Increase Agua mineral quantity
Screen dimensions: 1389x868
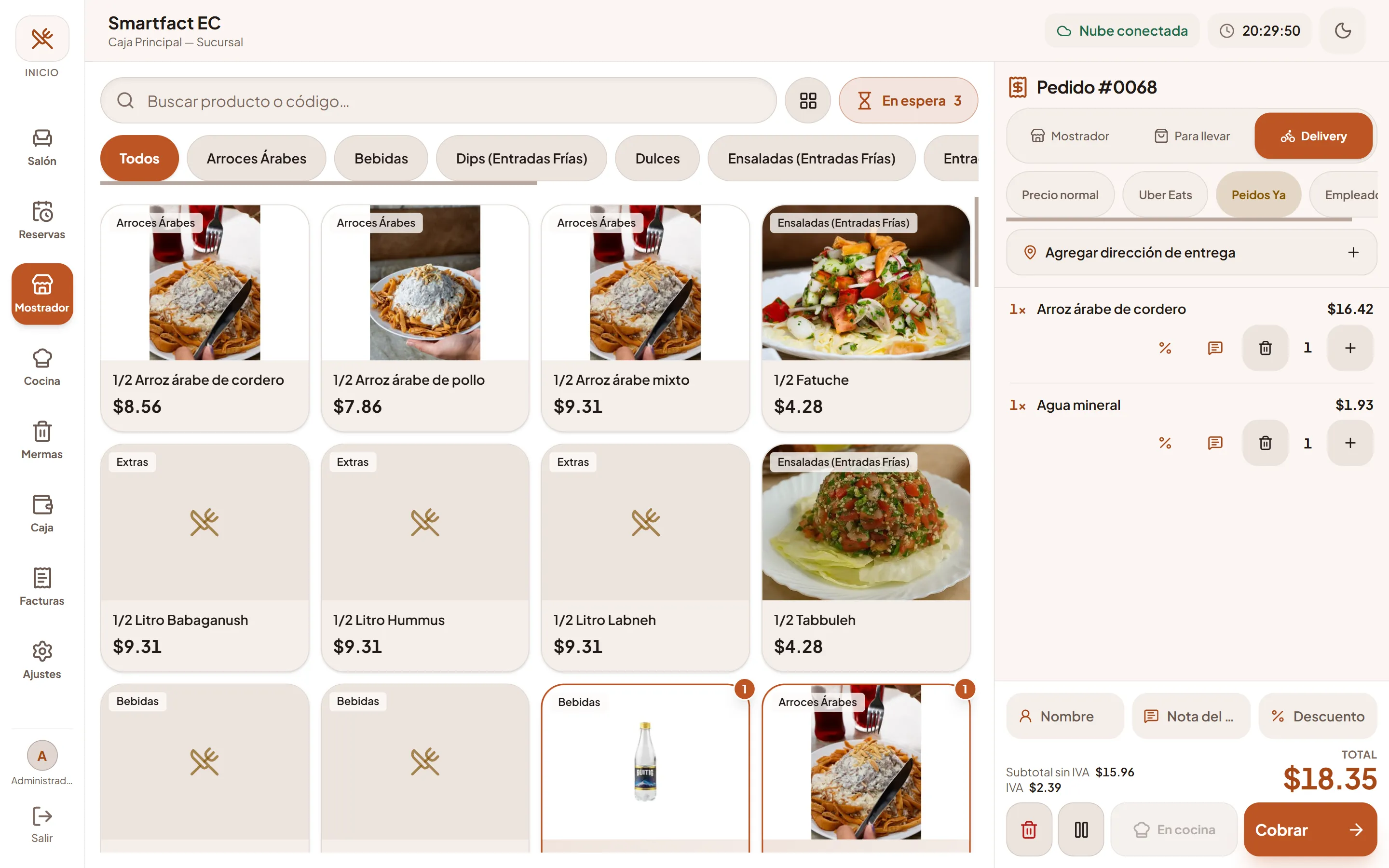[x=1350, y=443]
